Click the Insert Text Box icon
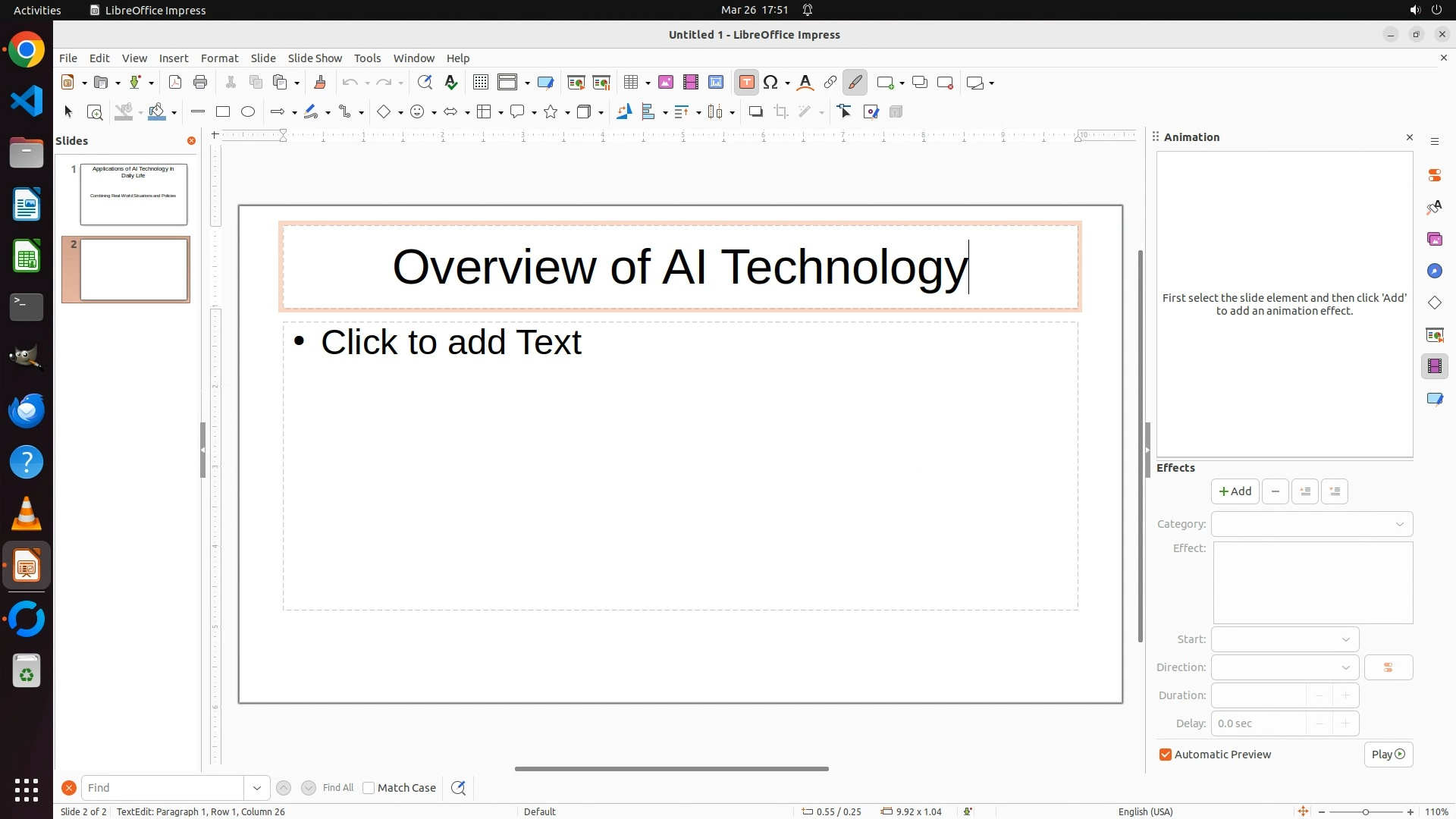 [x=746, y=83]
